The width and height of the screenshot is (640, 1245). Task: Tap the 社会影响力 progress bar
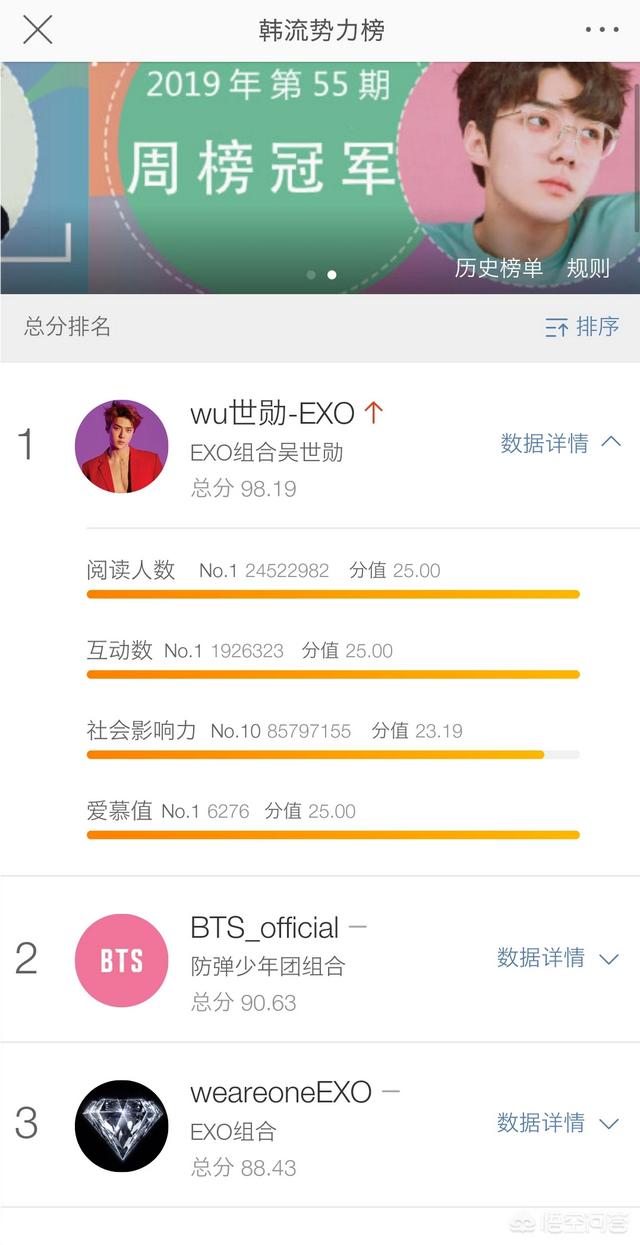pos(333,754)
